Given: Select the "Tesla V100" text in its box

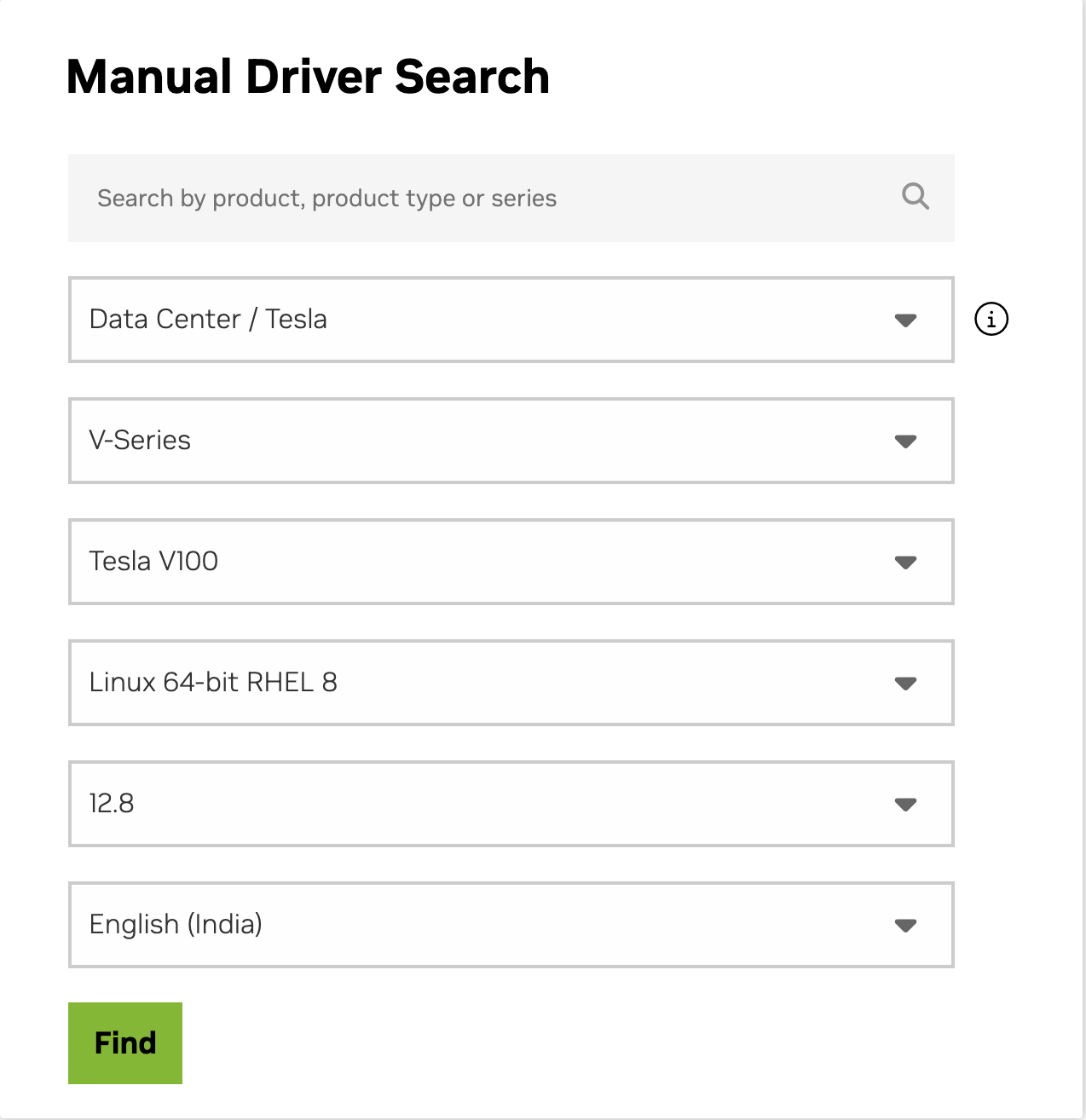Looking at the screenshot, I should (153, 562).
